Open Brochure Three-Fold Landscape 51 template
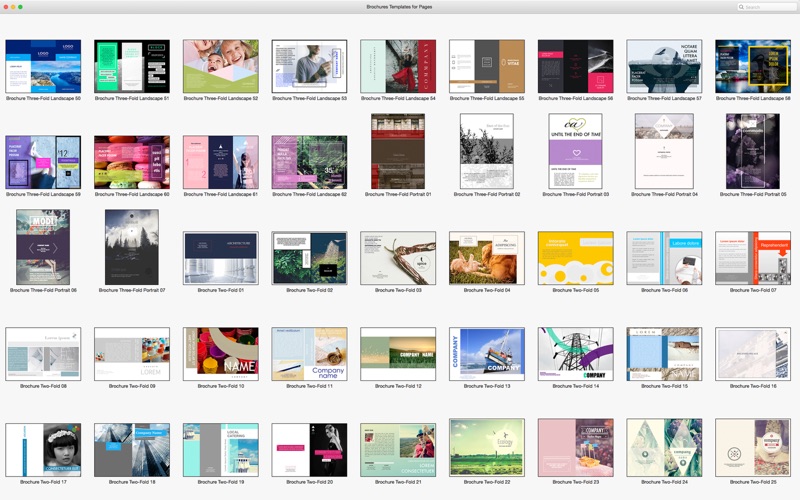This screenshot has width=800, height=500. coord(132,66)
